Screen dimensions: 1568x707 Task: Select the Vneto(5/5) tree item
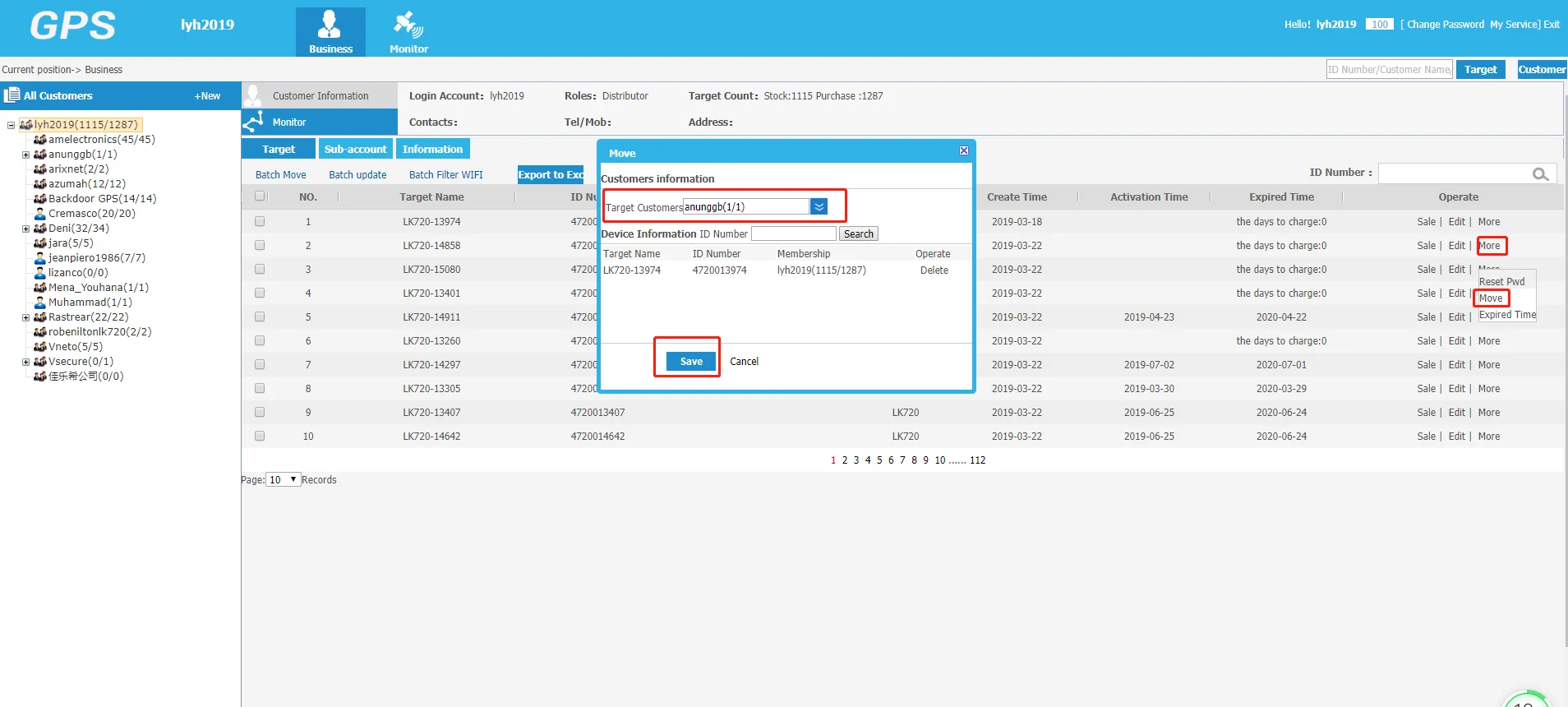point(76,347)
